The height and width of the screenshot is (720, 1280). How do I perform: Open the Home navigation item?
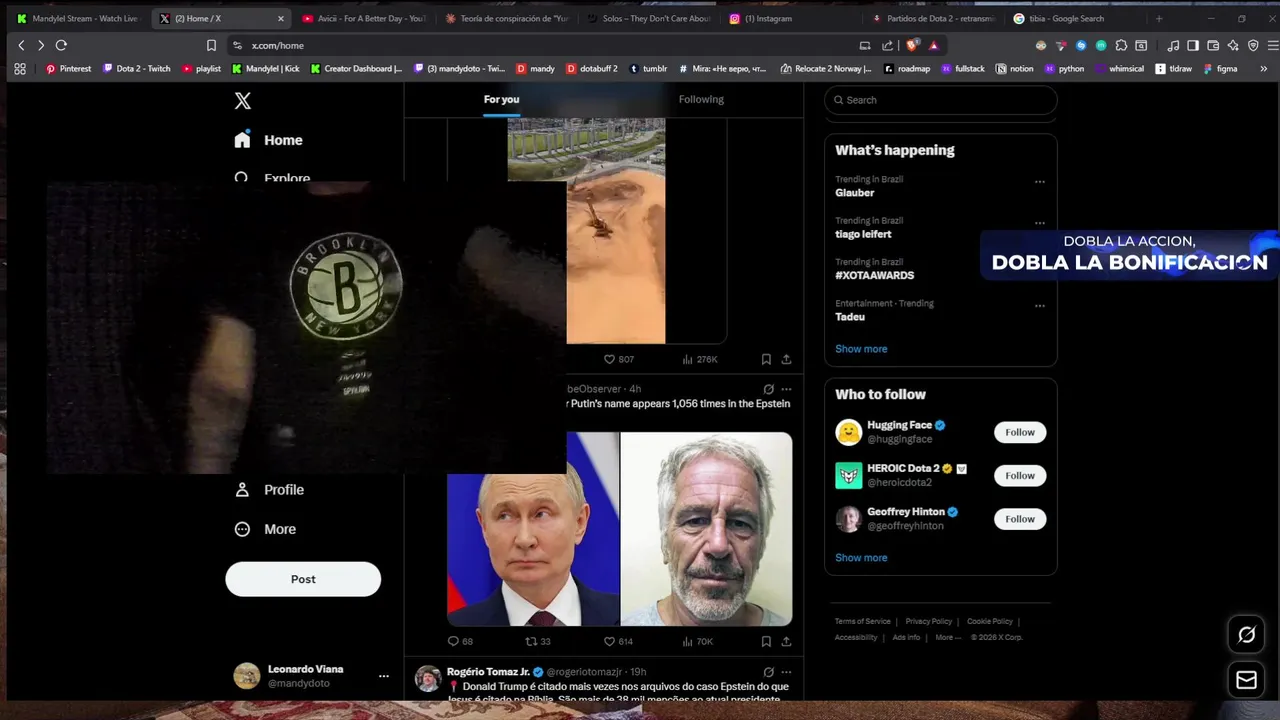[x=268, y=140]
